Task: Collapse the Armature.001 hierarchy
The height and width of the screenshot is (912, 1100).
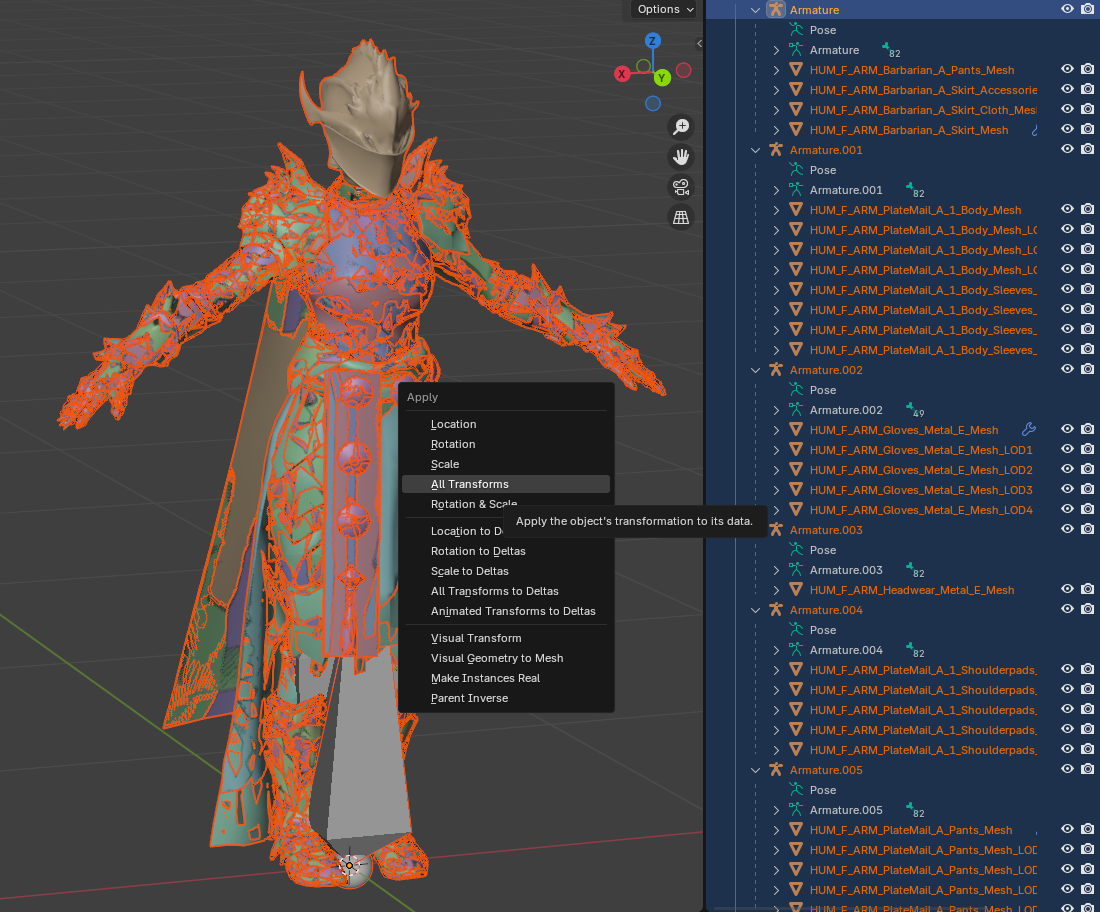Action: (x=756, y=149)
